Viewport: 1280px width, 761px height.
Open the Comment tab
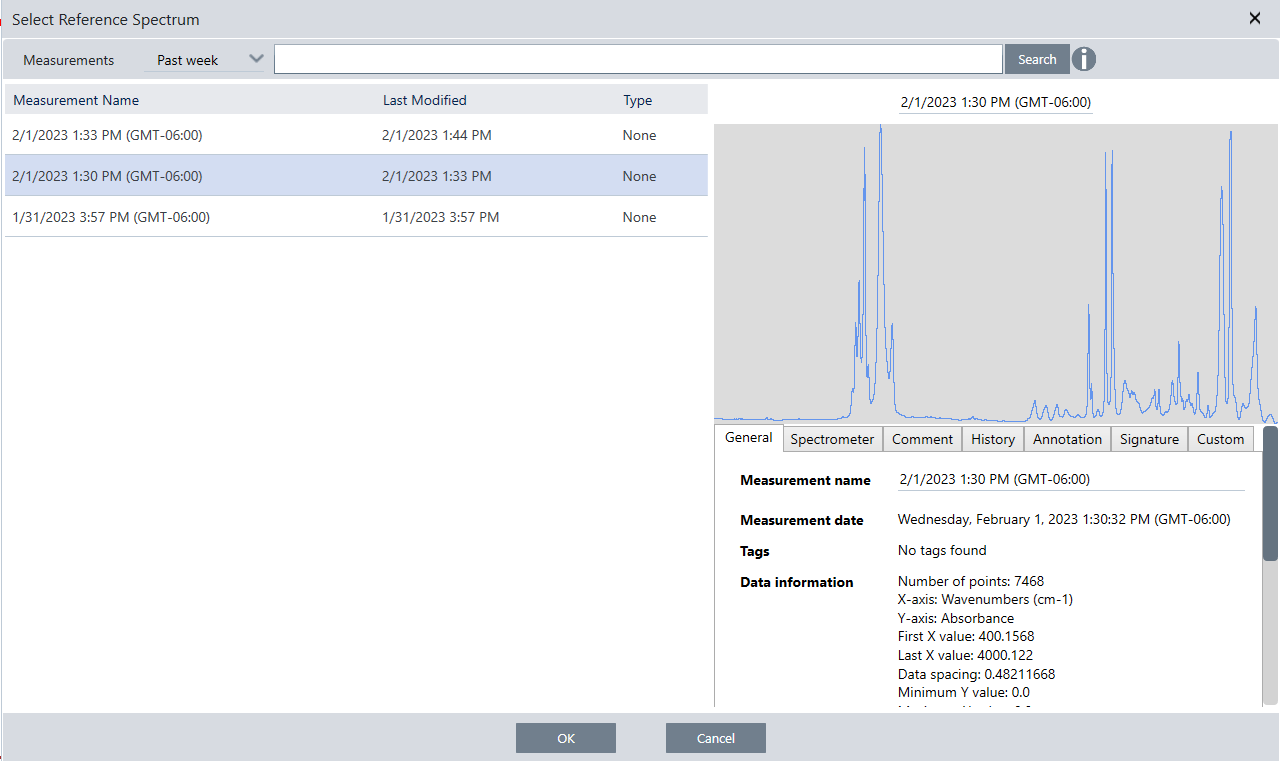[922, 439]
